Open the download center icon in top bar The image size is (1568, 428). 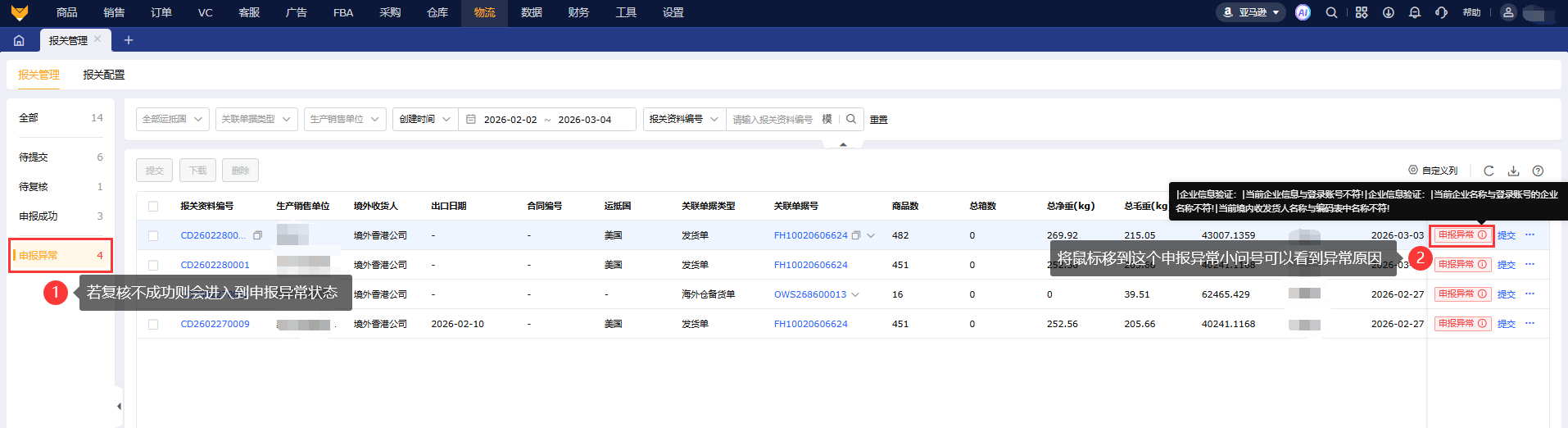pyautogui.click(x=1389, y=12)
